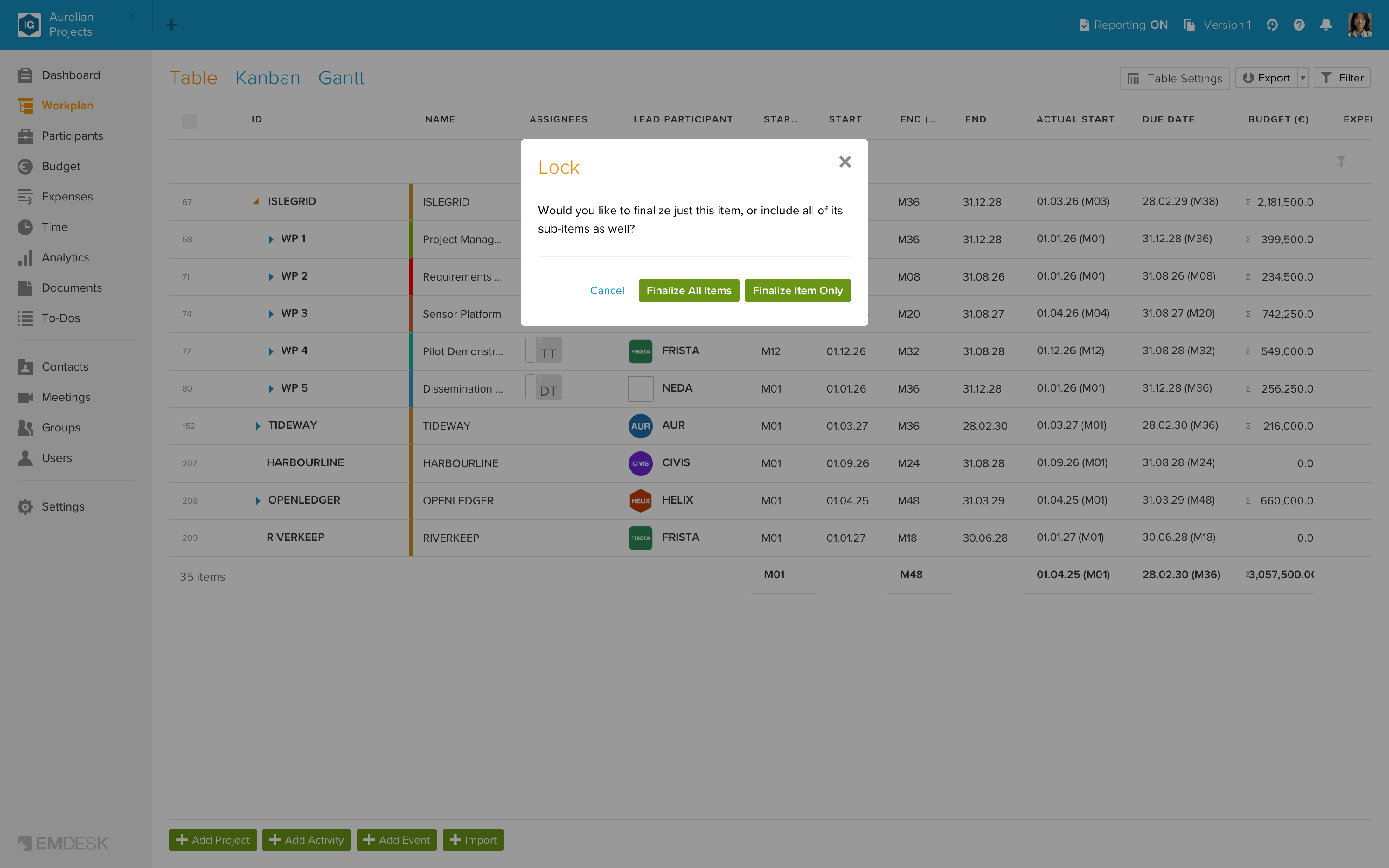Open Documents in the sidebar
Screen dimensions: 1389x868
pos(60,288)
